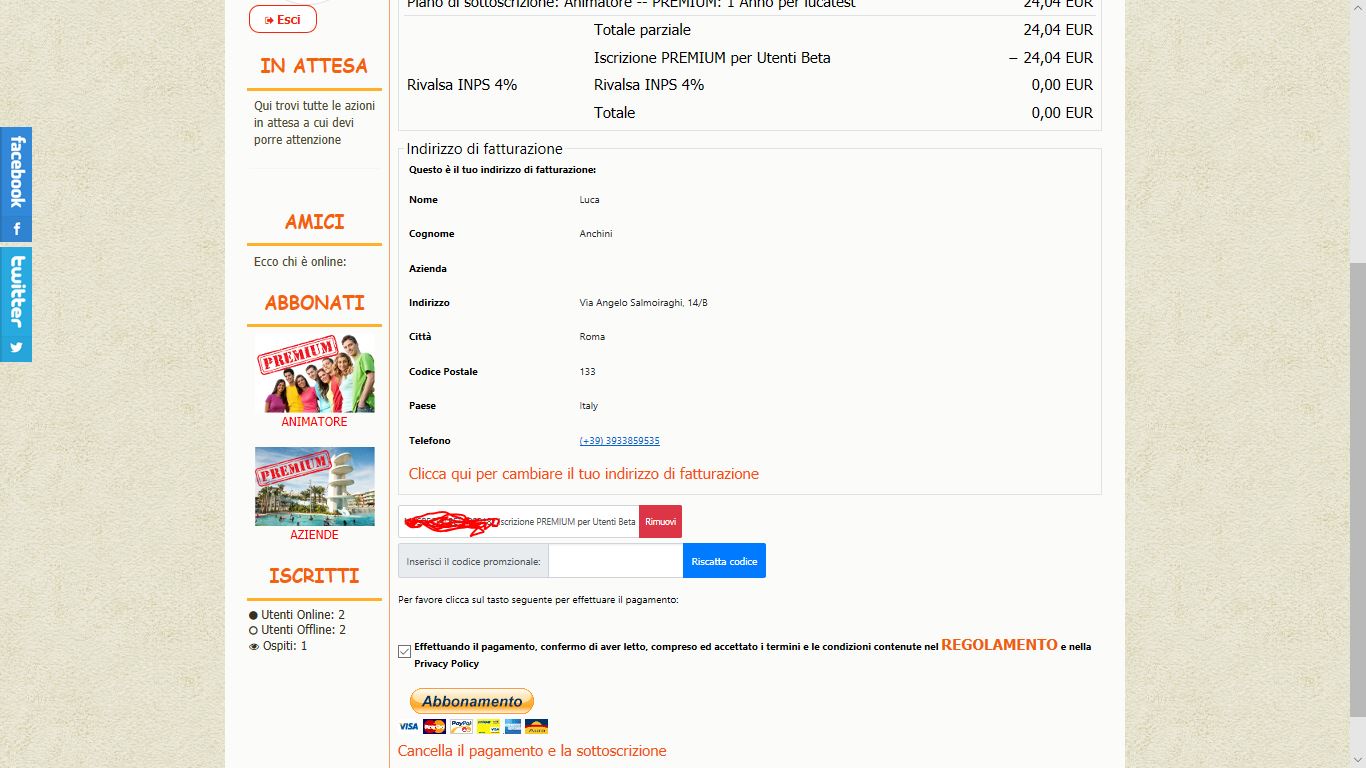This screenshot has width=1366, height=768.
Task: Open the Facebook side tab
Action: click(x=16, y=184)
